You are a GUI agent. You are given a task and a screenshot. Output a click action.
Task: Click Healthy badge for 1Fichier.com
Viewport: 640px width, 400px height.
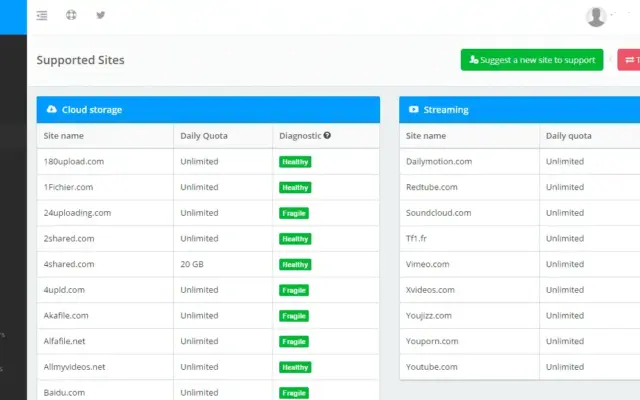pos(295,187)
